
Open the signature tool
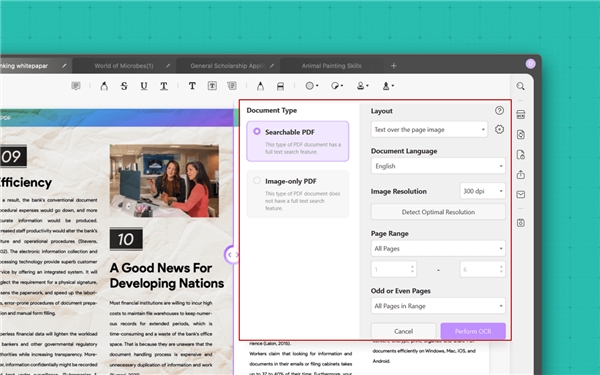(x=388, y=86)
